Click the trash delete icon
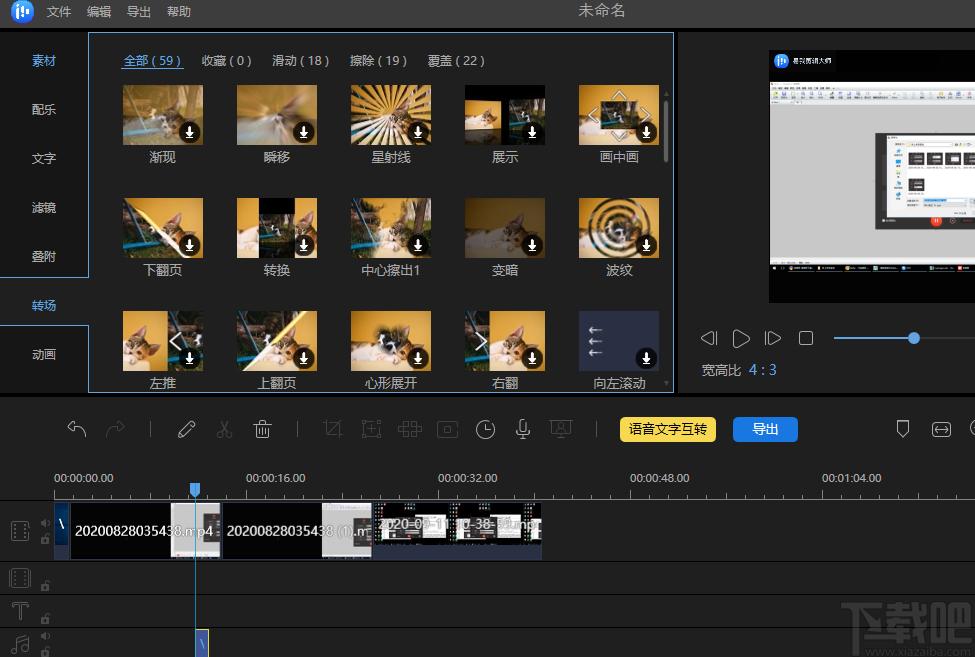 point(262,429)
